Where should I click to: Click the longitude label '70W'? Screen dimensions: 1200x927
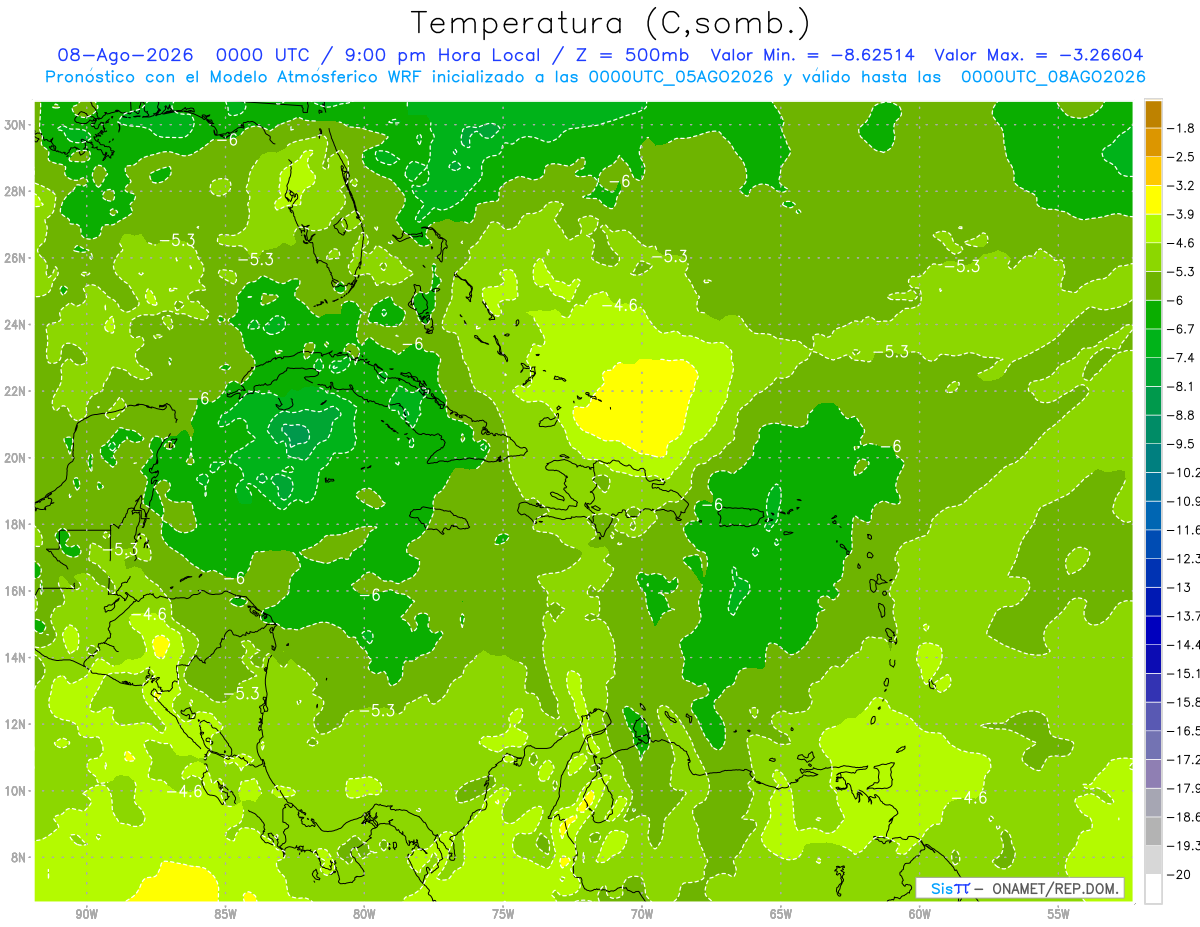[x=642, y=914]
